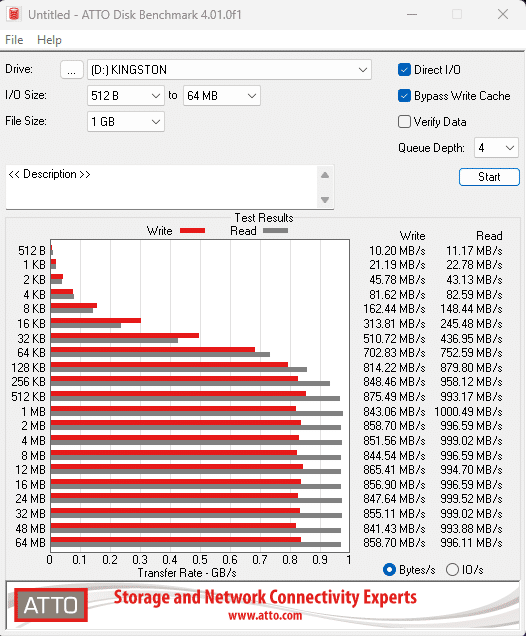Click the 64 MB read value 996.11 MB/s
526x636 pixels.
coord(471,543)
